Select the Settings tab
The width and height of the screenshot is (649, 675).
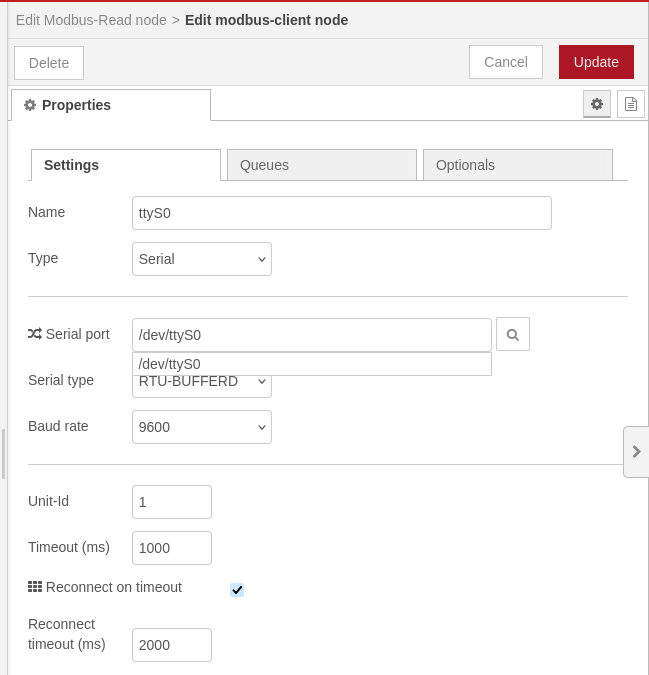point(126,165)
